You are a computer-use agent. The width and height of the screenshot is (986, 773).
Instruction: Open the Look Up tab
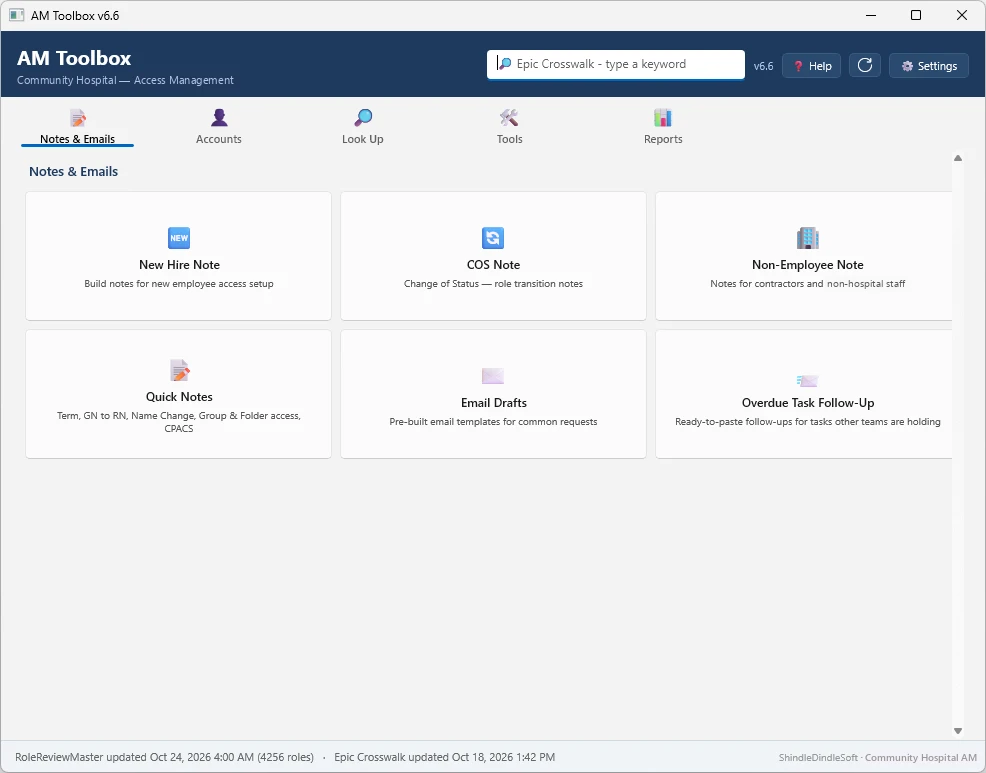[x=363, y=127]
